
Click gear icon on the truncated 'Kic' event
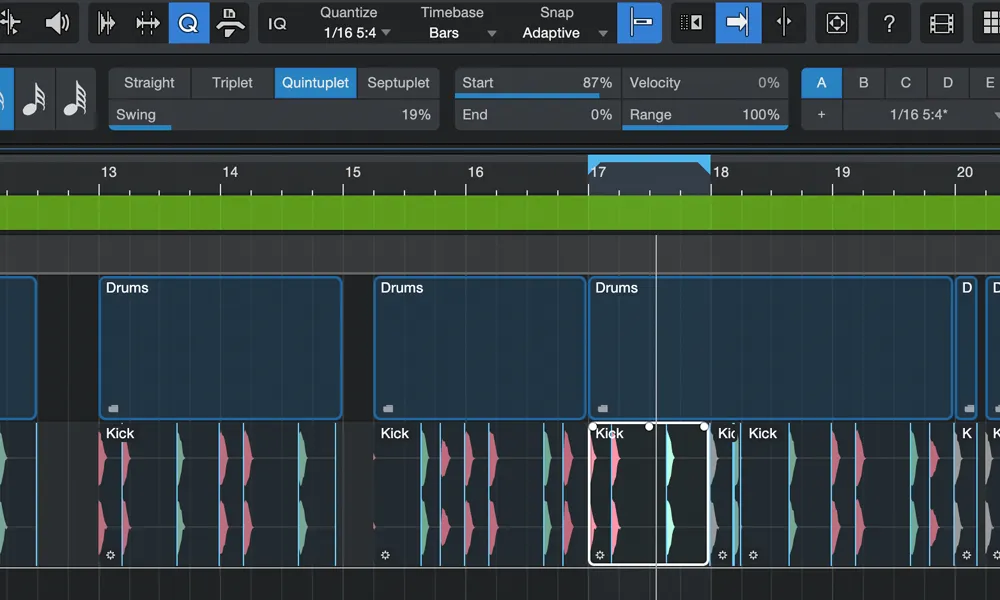tap(723, 555)
